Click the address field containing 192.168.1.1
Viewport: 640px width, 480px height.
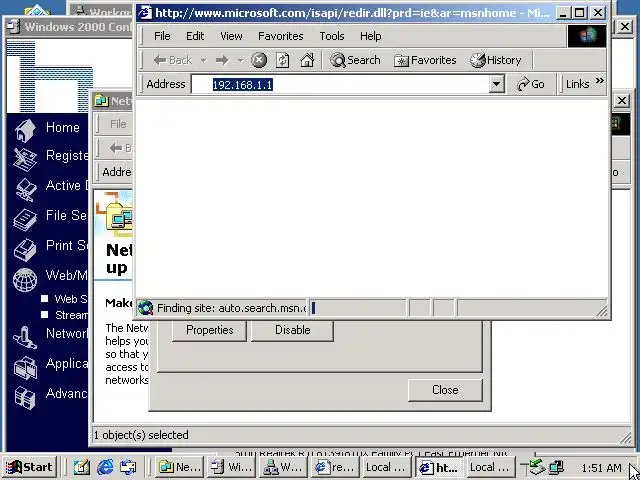pyautogui.click(x=340, y=84)
